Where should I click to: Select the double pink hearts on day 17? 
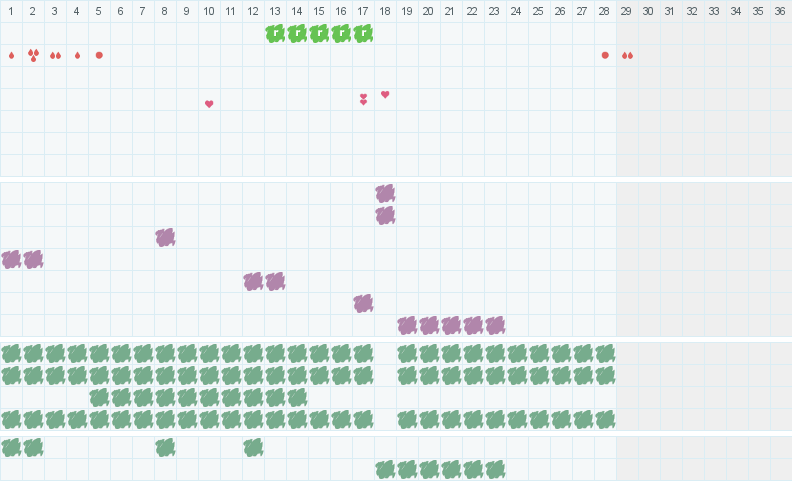point(363,99)
